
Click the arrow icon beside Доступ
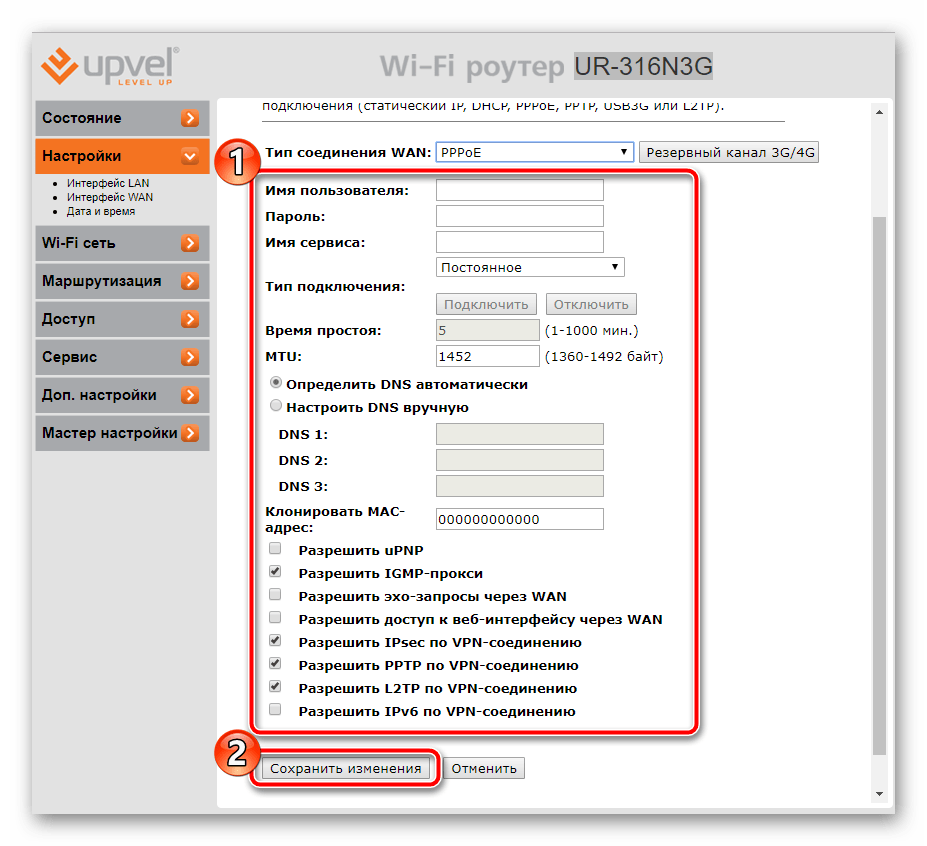190,319
